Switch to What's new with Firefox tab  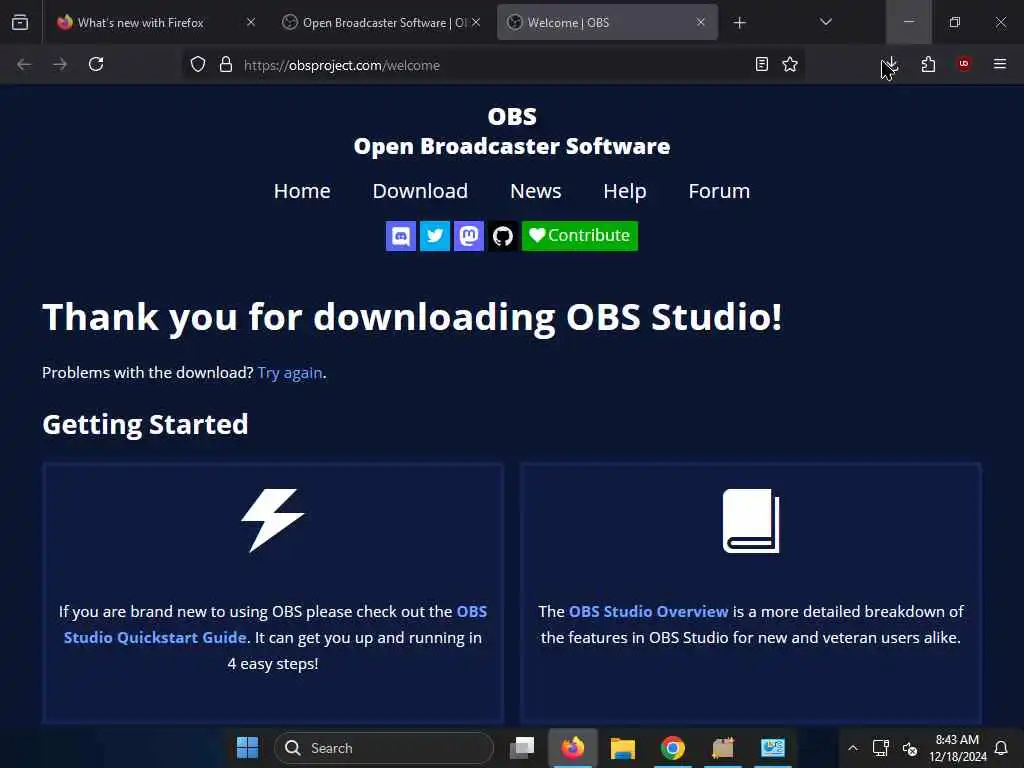156,22
